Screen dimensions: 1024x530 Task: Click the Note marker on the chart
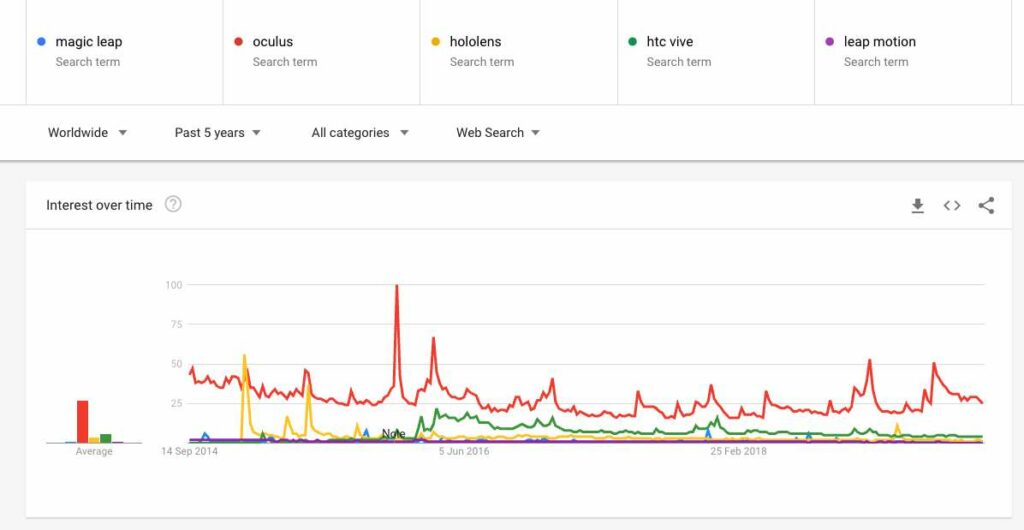[x=393, y=434]
